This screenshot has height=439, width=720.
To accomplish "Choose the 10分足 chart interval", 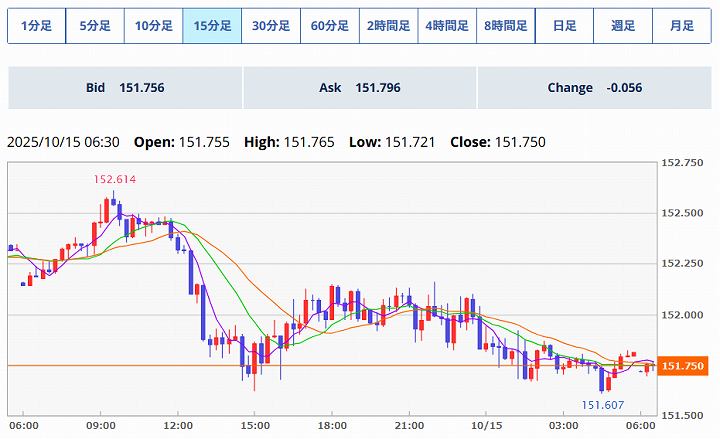I will 154,26.
